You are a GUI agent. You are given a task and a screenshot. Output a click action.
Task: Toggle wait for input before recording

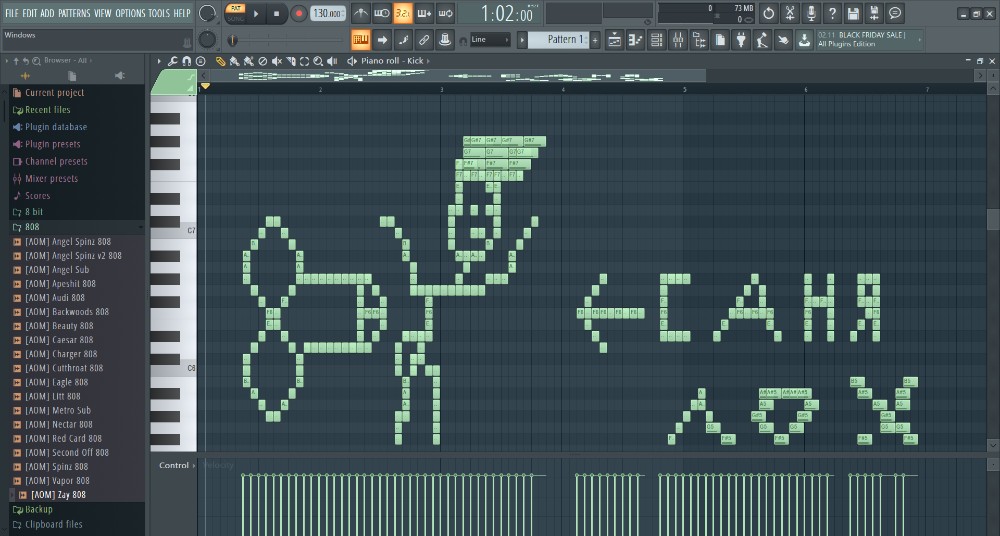click(381, 13)
